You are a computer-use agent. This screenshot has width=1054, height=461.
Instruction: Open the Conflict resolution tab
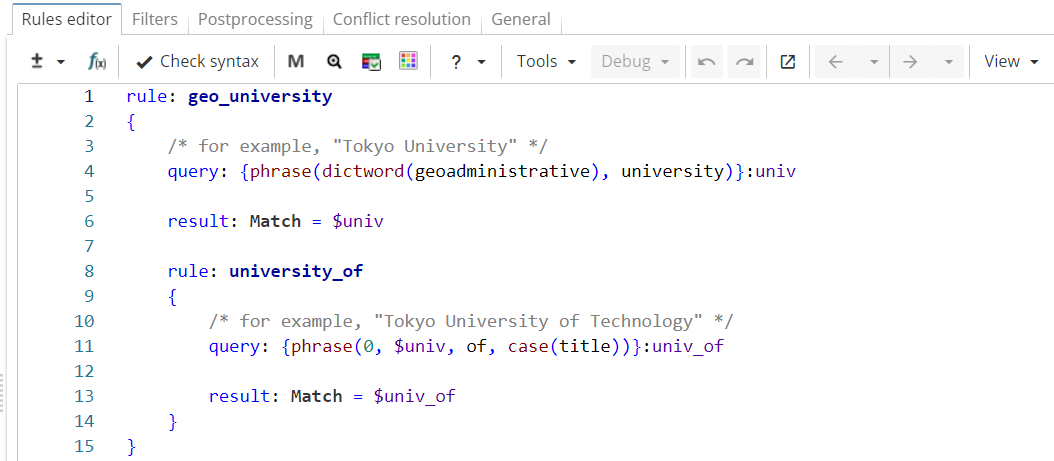click(402, 19)
